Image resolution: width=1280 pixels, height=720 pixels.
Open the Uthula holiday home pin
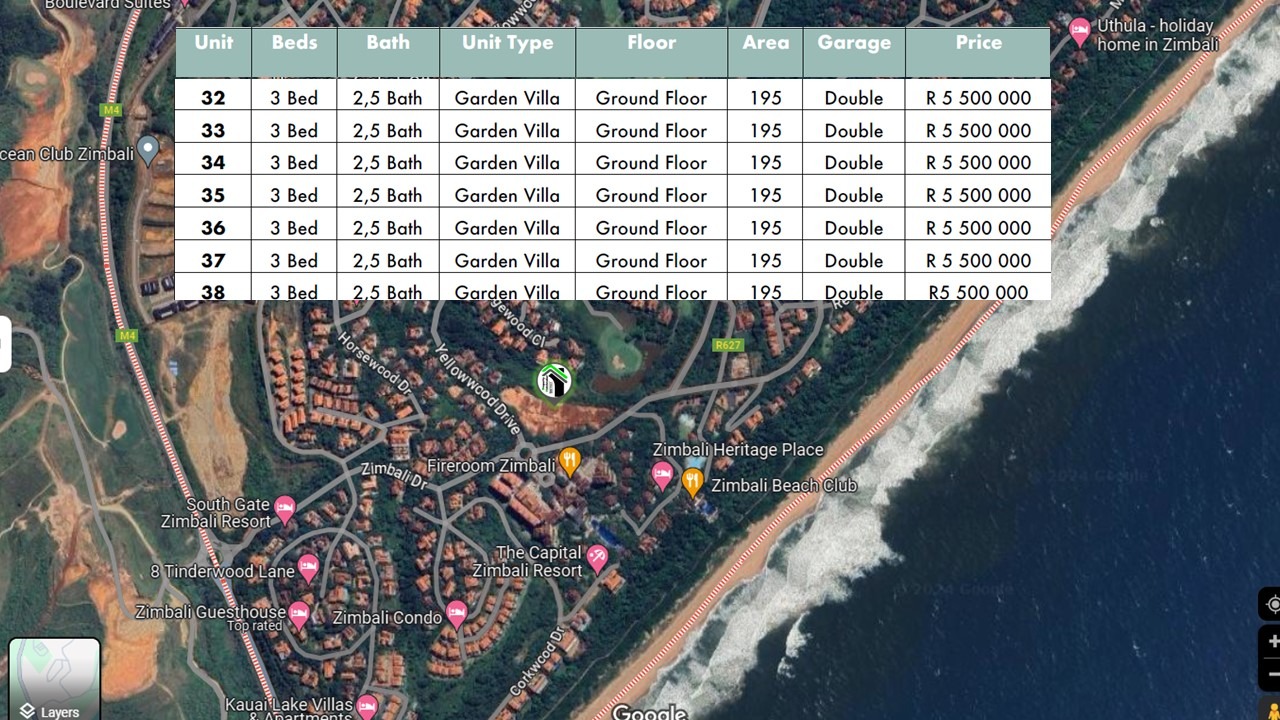point(1080,31)
